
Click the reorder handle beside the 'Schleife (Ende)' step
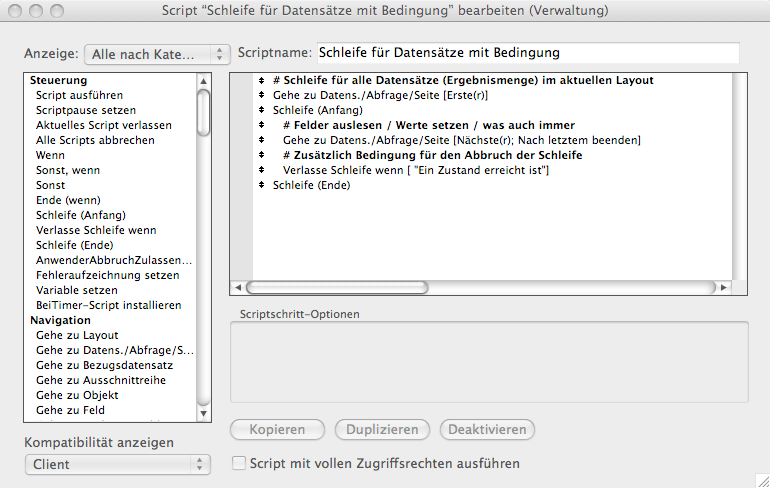(x=261, y=185)
